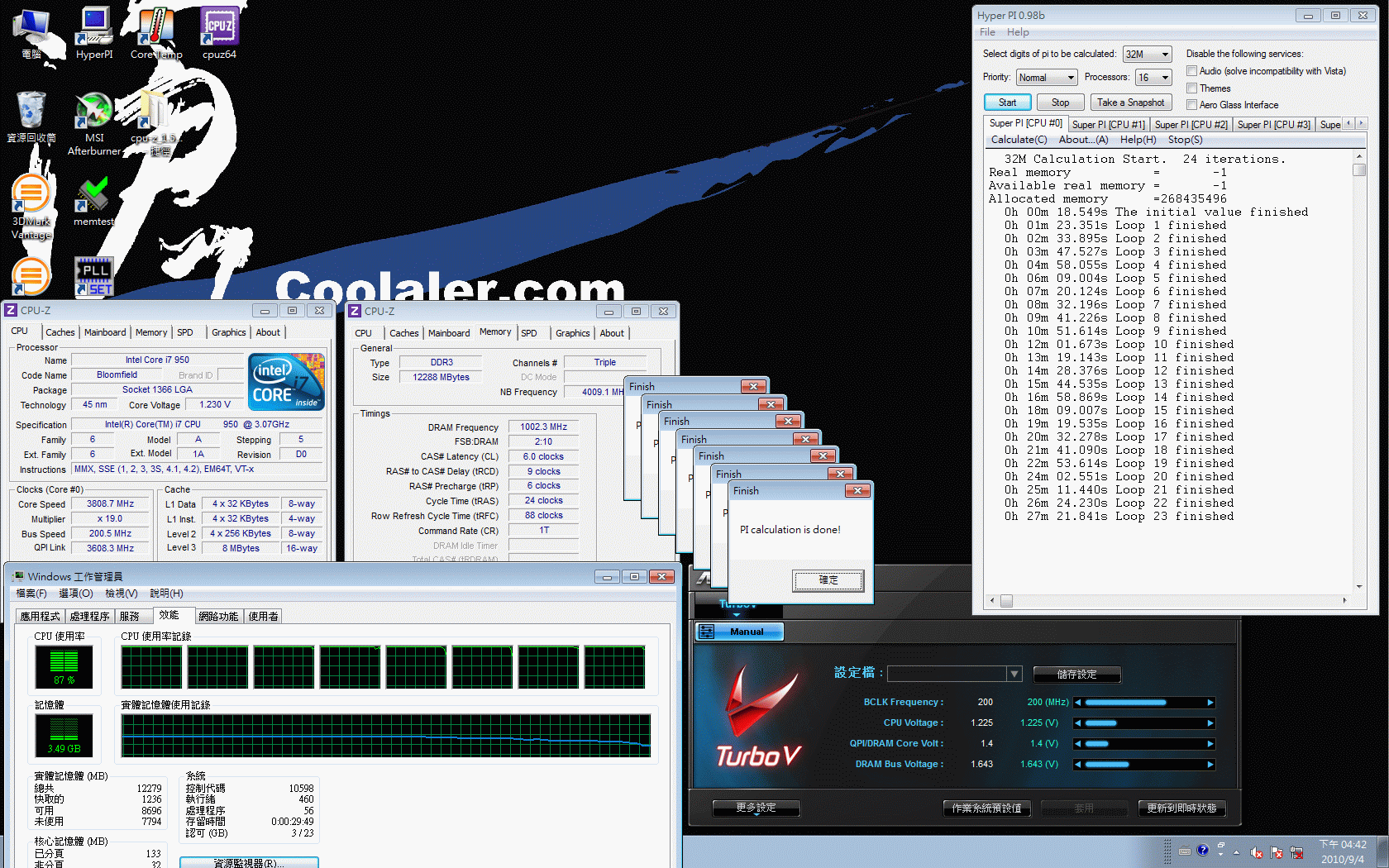Screen dimensions: 1389x868
Task: Click the TurboV save profile button (儲存設定)
Action: click(x=1076, y=675)
